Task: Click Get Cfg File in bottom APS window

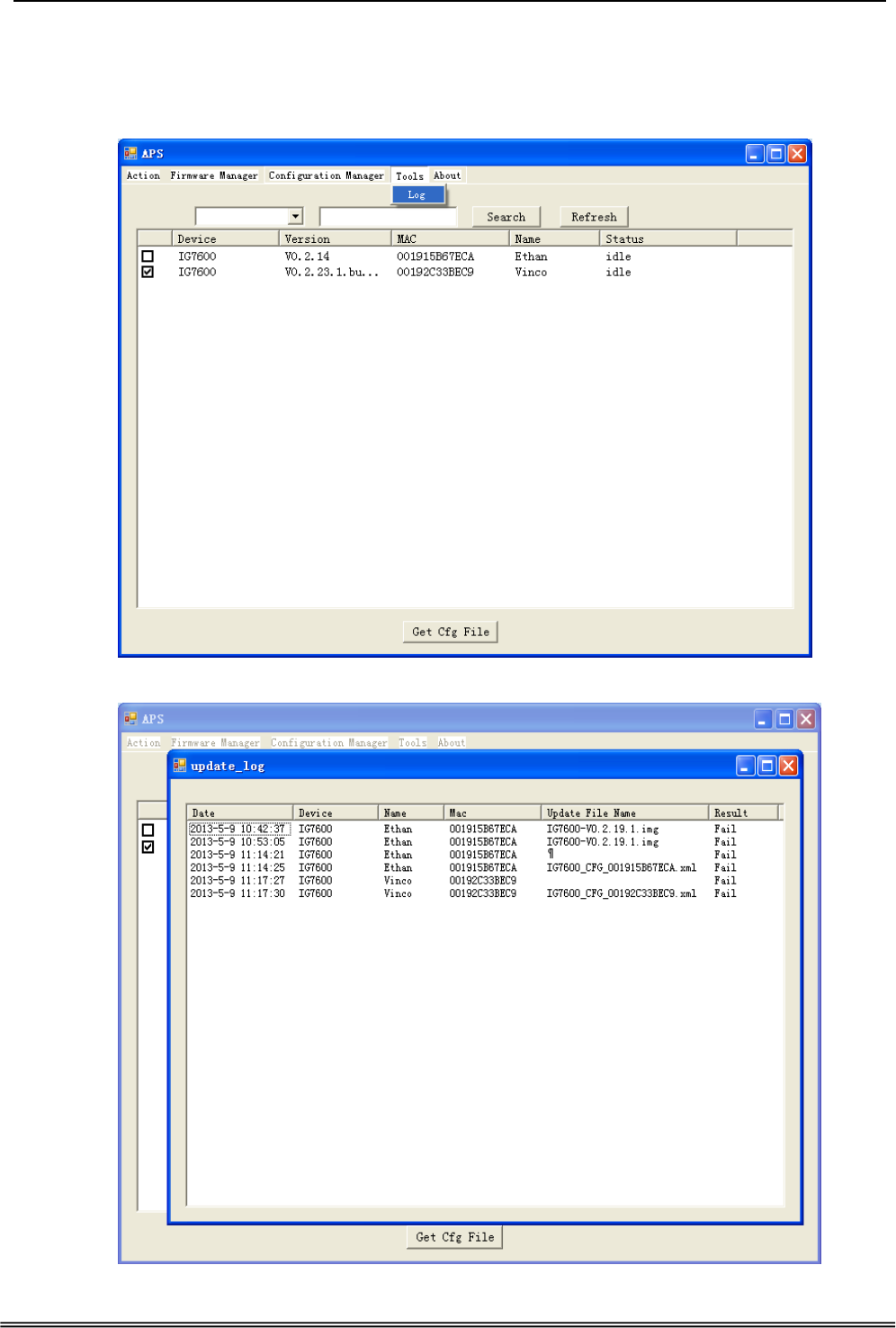Action: coord(454,1237)
